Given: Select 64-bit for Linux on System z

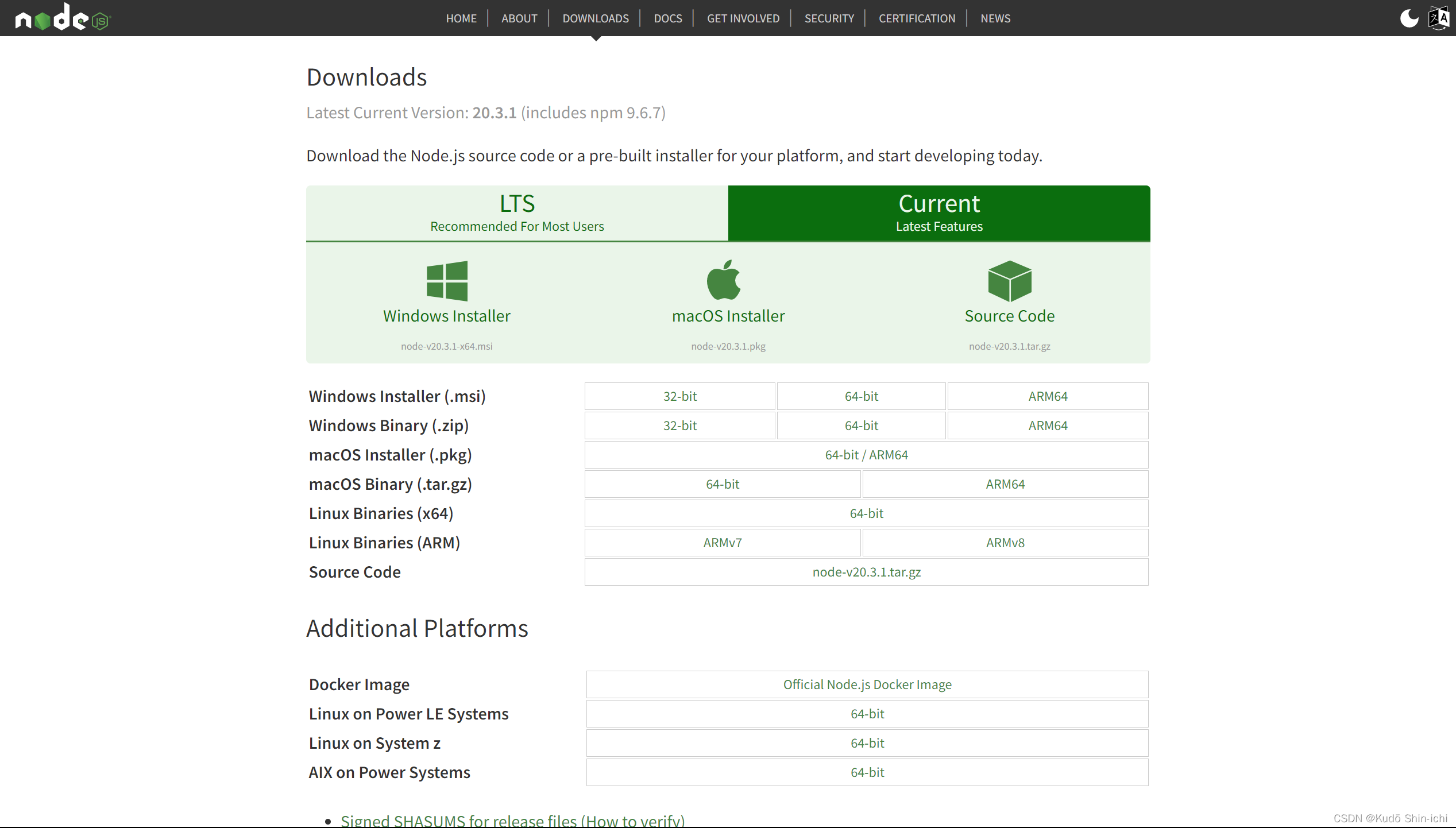Looking at the screenshot, I should (x=867, y=743).
